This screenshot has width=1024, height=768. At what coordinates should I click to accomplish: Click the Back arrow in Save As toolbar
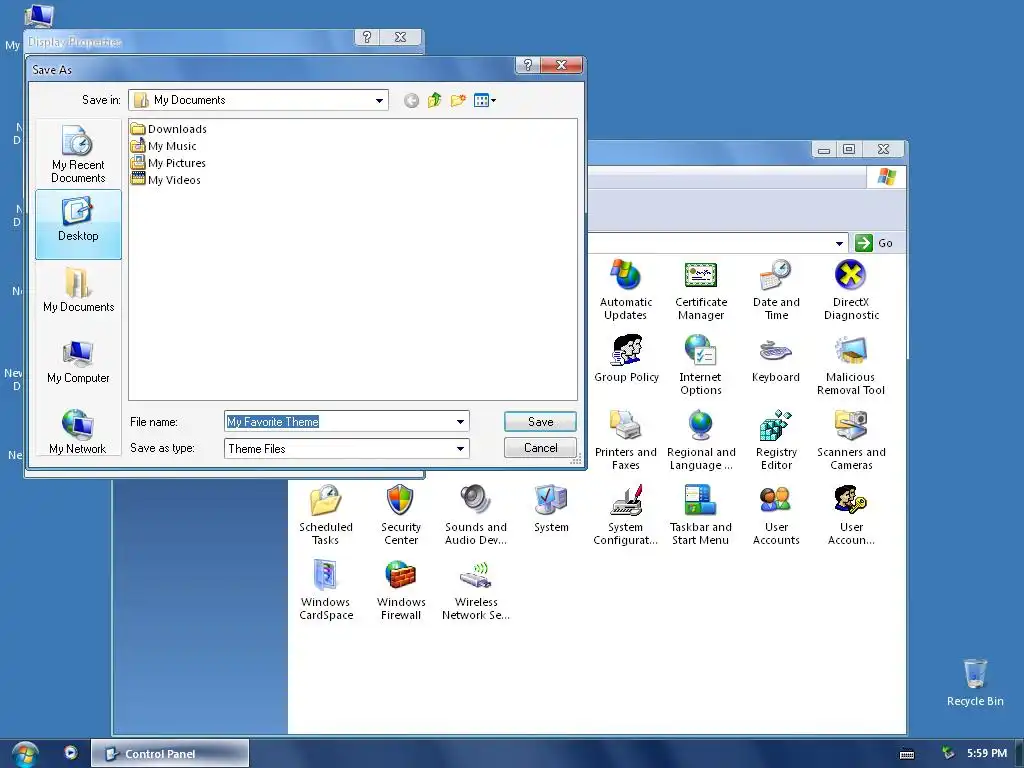click(x=411, y=101)
